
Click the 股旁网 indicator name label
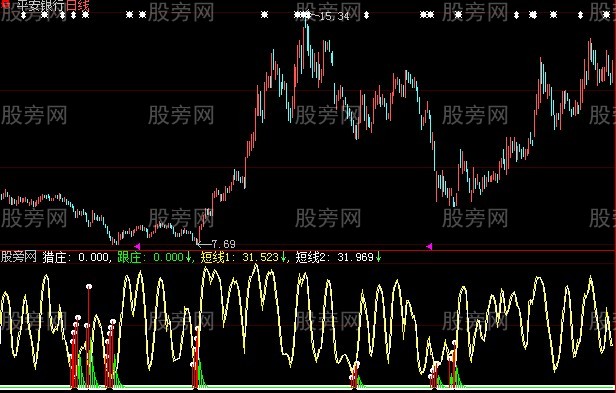(x=18, y=257)
